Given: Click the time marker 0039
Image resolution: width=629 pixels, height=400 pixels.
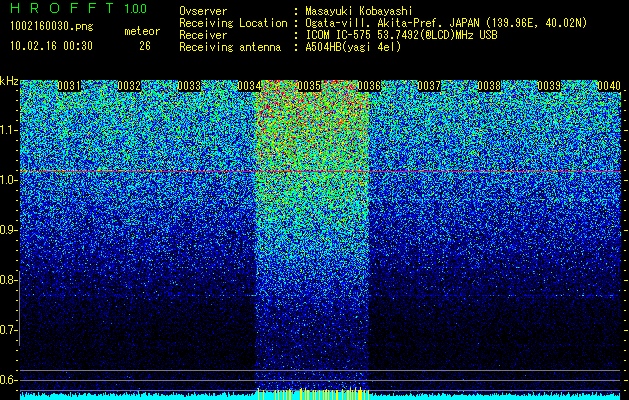Looking at the screenshot, I should (549, 86).
